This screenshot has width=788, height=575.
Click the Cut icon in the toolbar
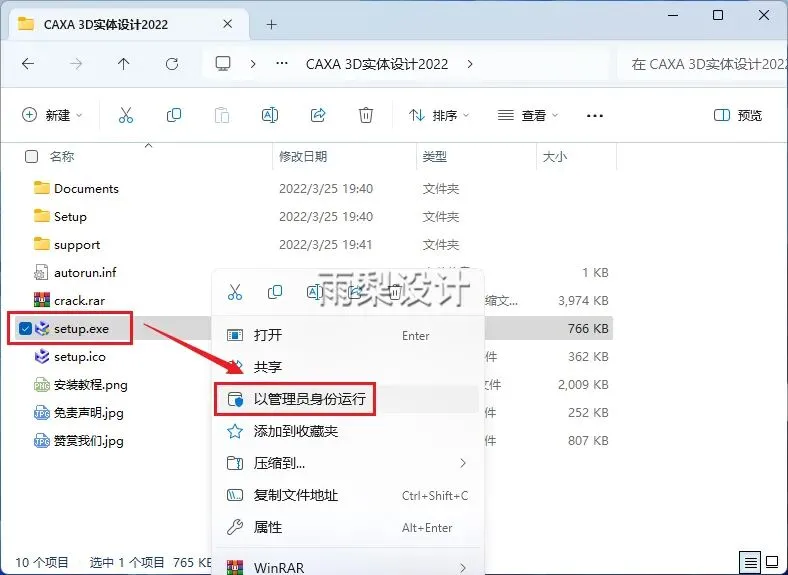[x=126, y=116]
